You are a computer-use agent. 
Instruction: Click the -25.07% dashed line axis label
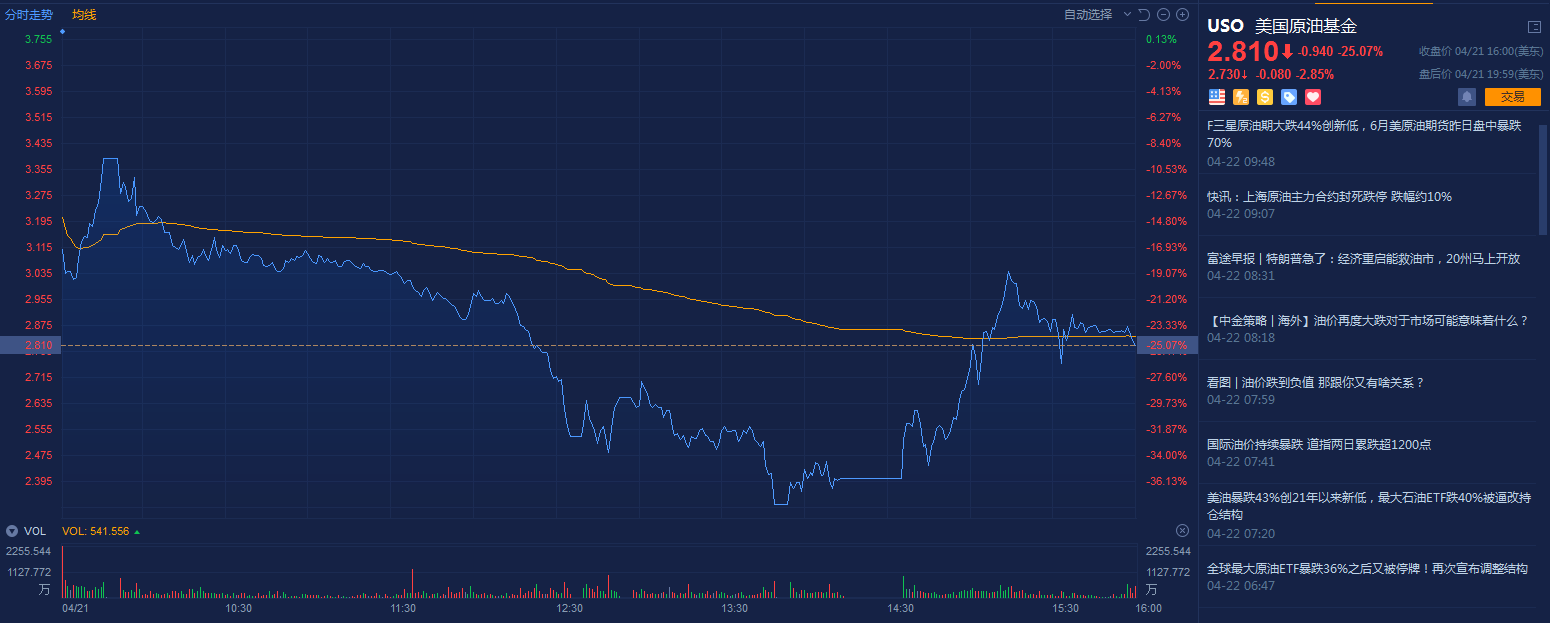click(1167, 345)
